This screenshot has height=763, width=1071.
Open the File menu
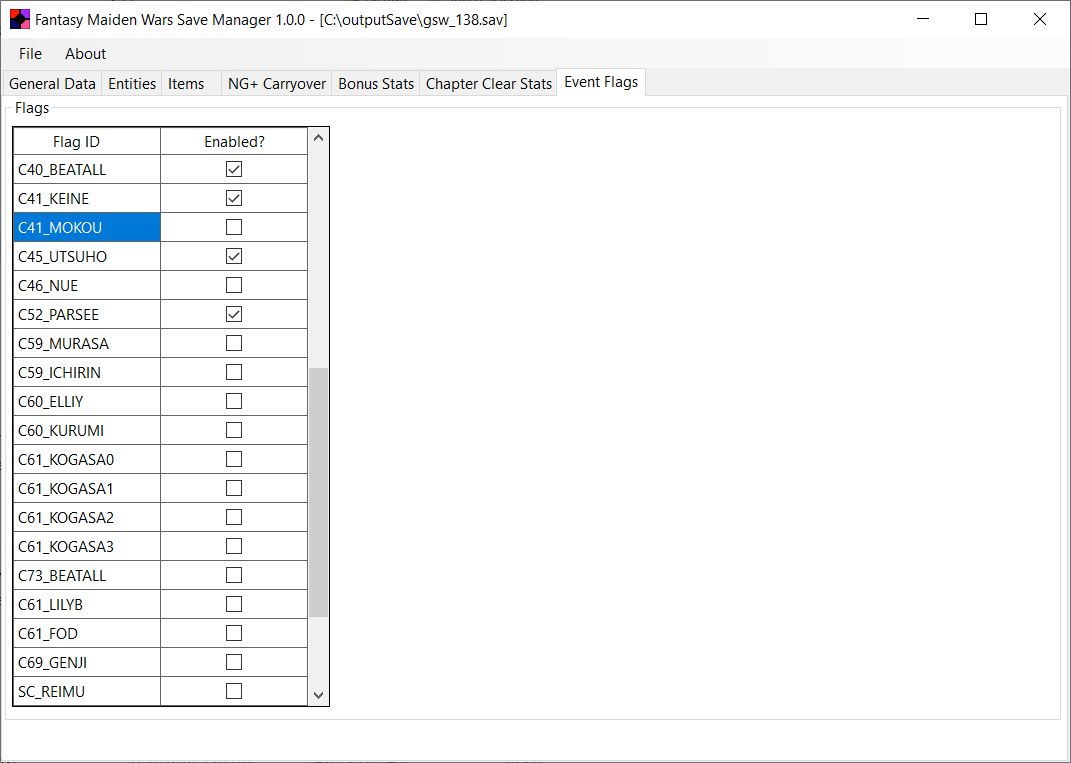(x=30, y=53)
